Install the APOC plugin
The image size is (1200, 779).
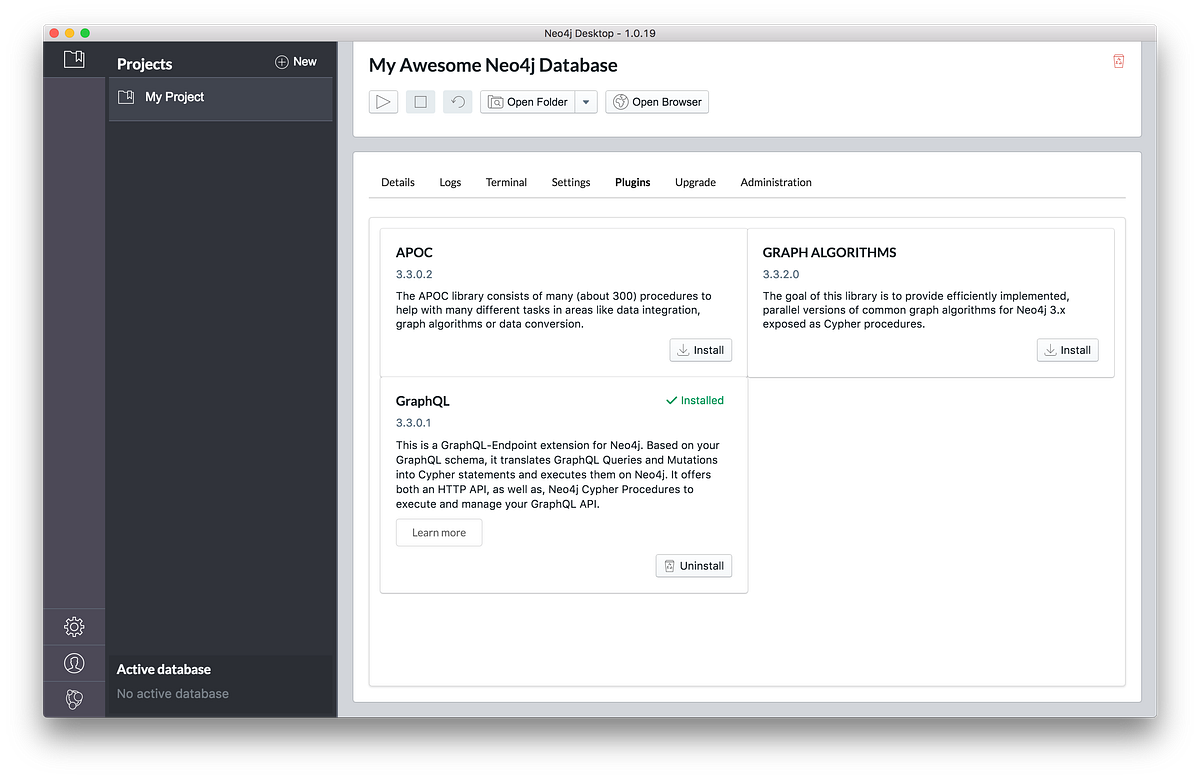click(x=701, y=350)
